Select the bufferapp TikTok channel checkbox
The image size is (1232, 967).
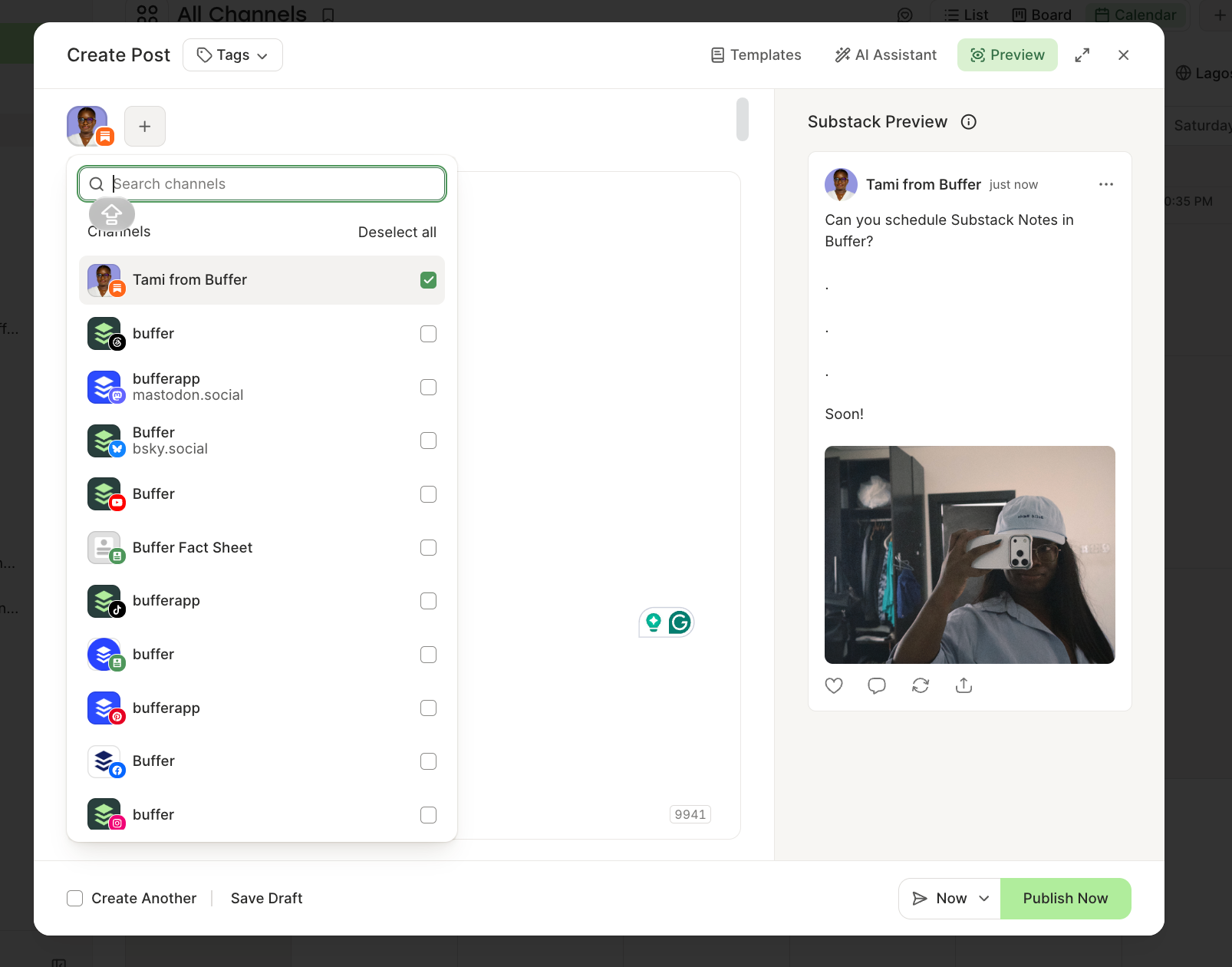click(429, 601)
